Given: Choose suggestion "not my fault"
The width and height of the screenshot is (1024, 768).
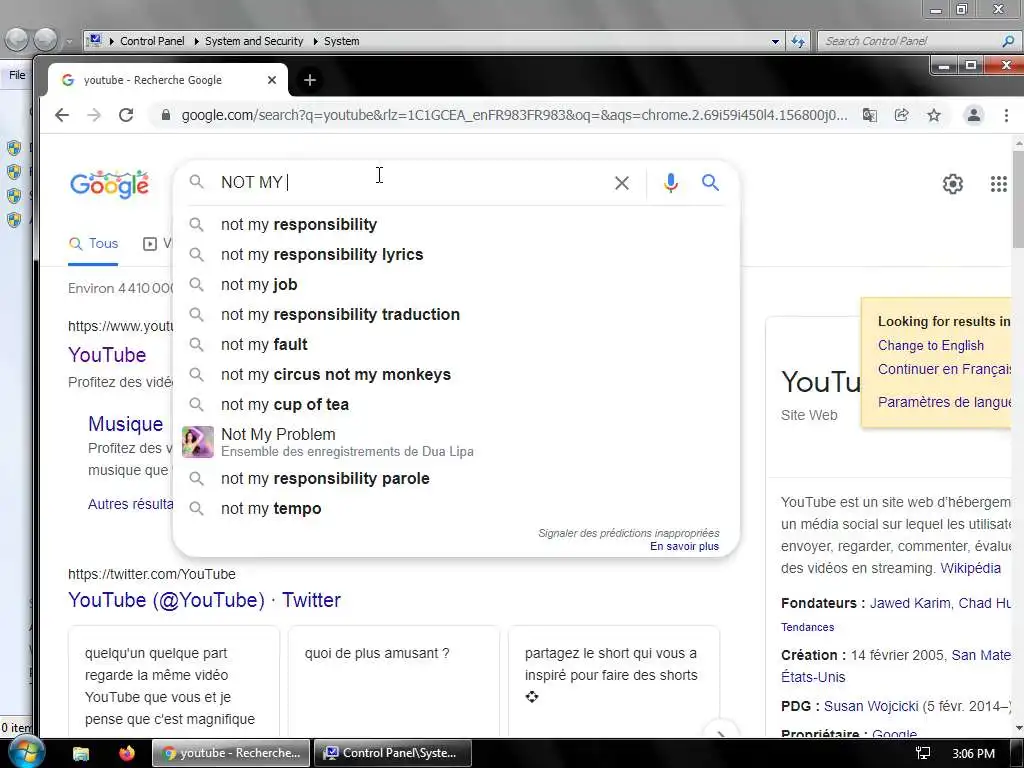Looking at the screenshot, I should coord(456,345).
